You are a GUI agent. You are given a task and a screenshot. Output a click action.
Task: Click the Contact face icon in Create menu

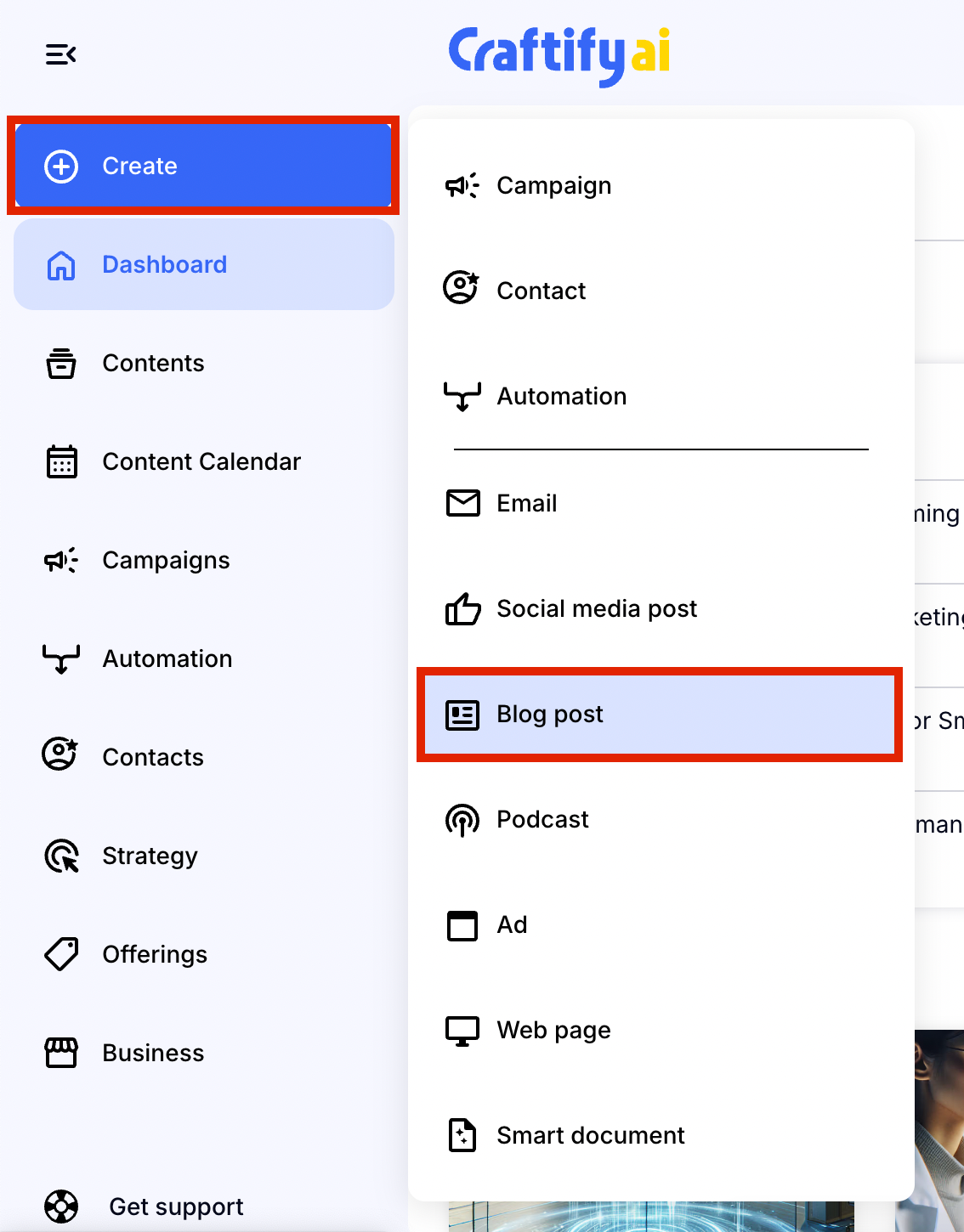(x=462, y=288)
